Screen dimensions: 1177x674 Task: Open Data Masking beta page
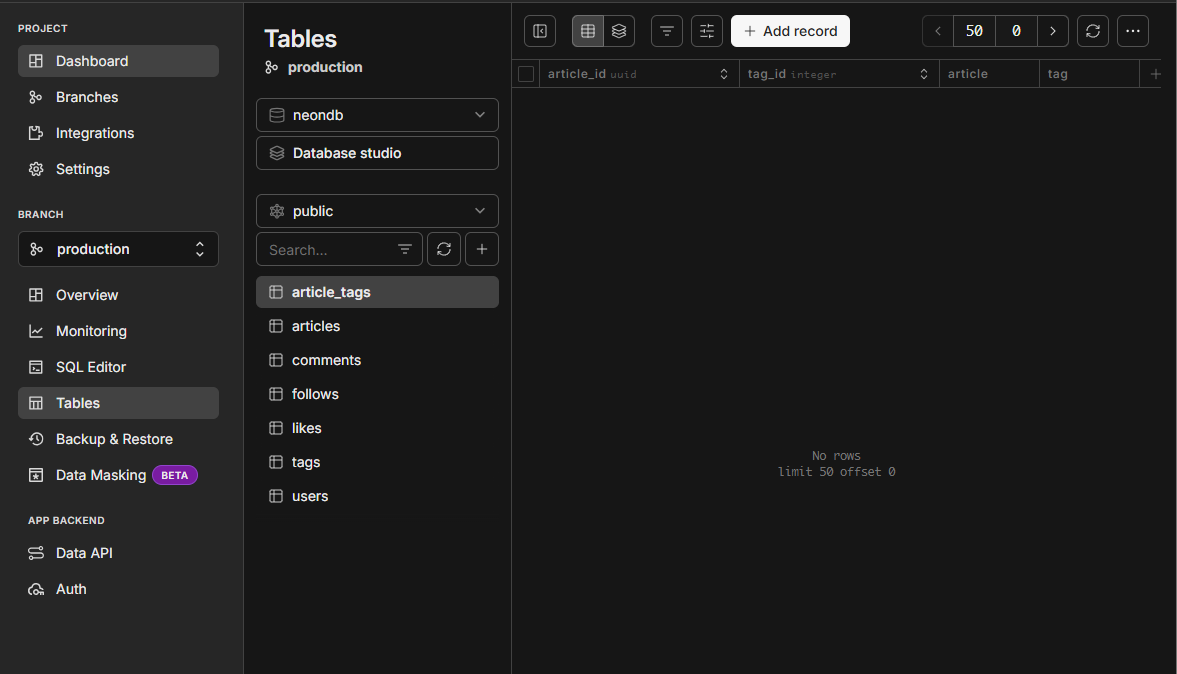[x=119, y=475]
